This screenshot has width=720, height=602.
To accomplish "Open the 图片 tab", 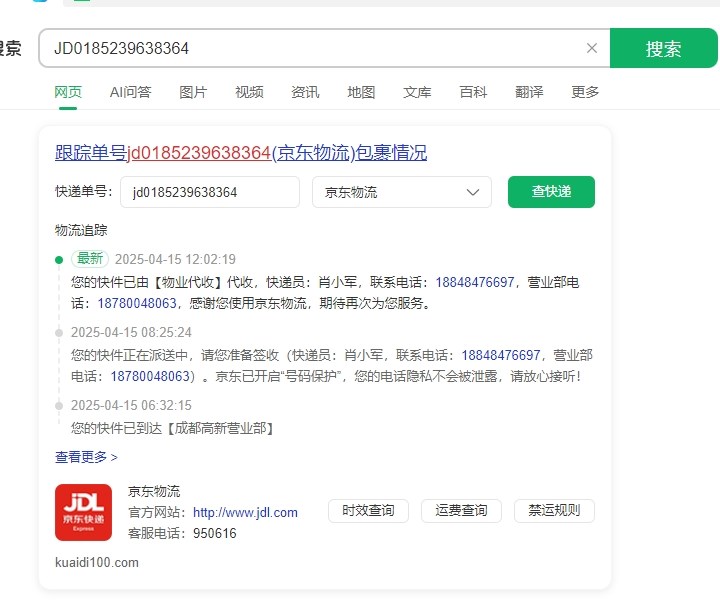I will pyautogui.click(x=193, y=92).
